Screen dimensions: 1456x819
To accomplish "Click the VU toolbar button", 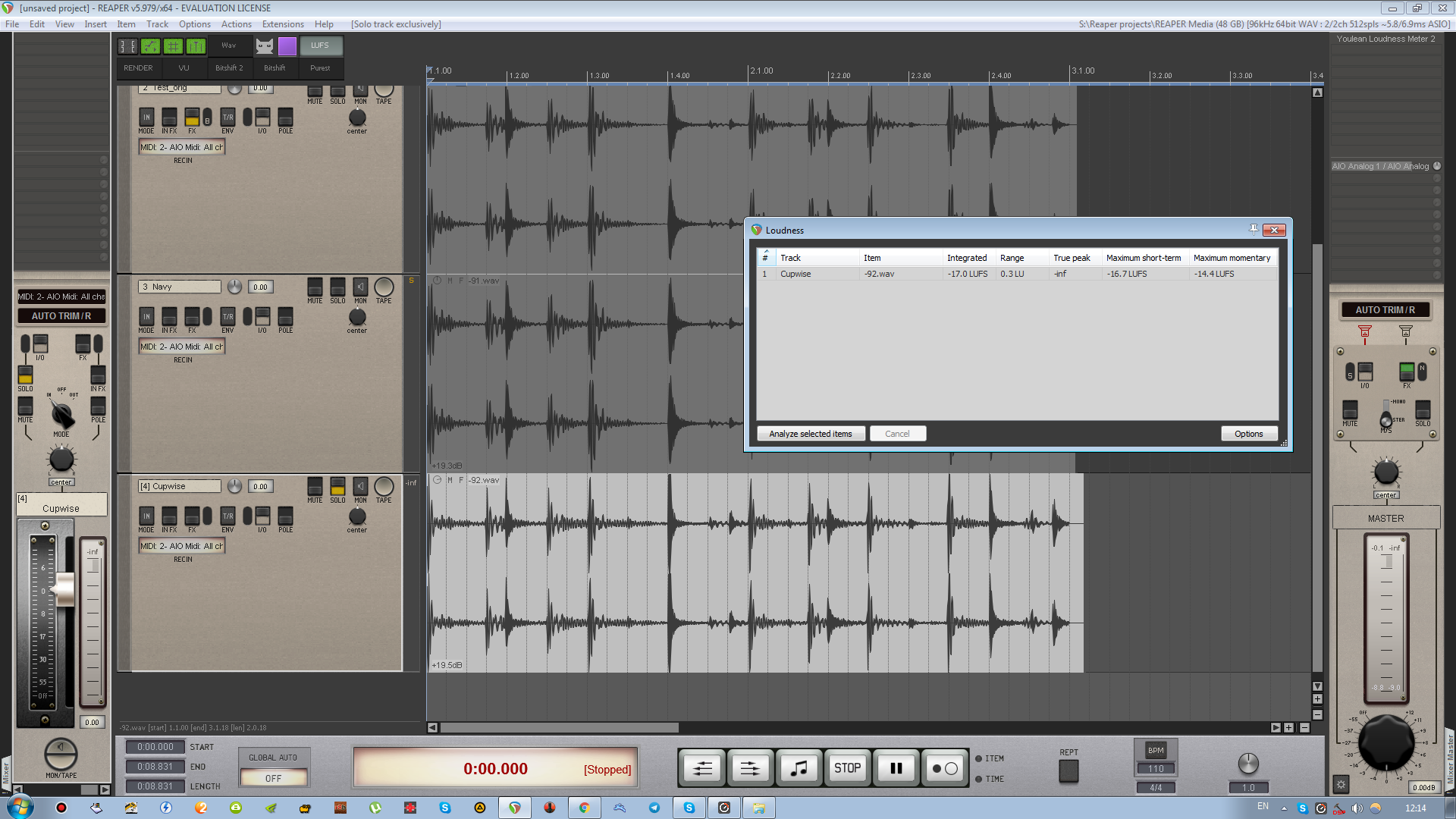I will pyautogui.click(x=184, y=67).
